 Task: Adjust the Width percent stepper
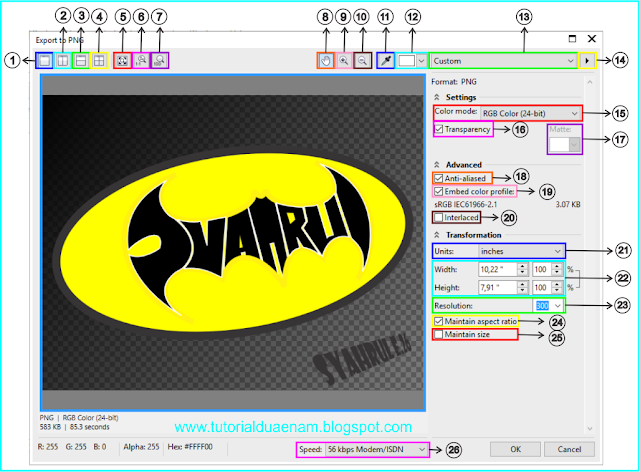tap(558, 269)
